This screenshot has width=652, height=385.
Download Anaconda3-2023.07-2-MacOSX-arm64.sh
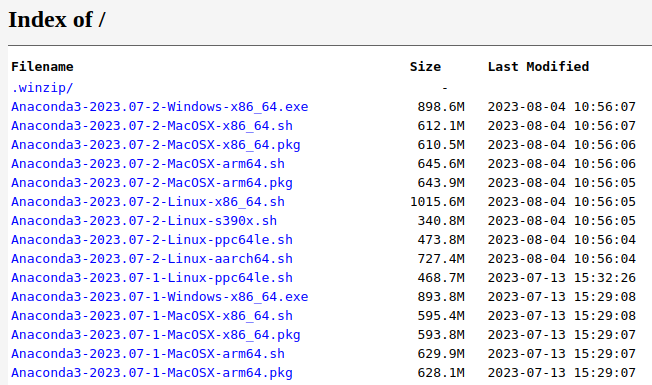(x=148, y=164)
